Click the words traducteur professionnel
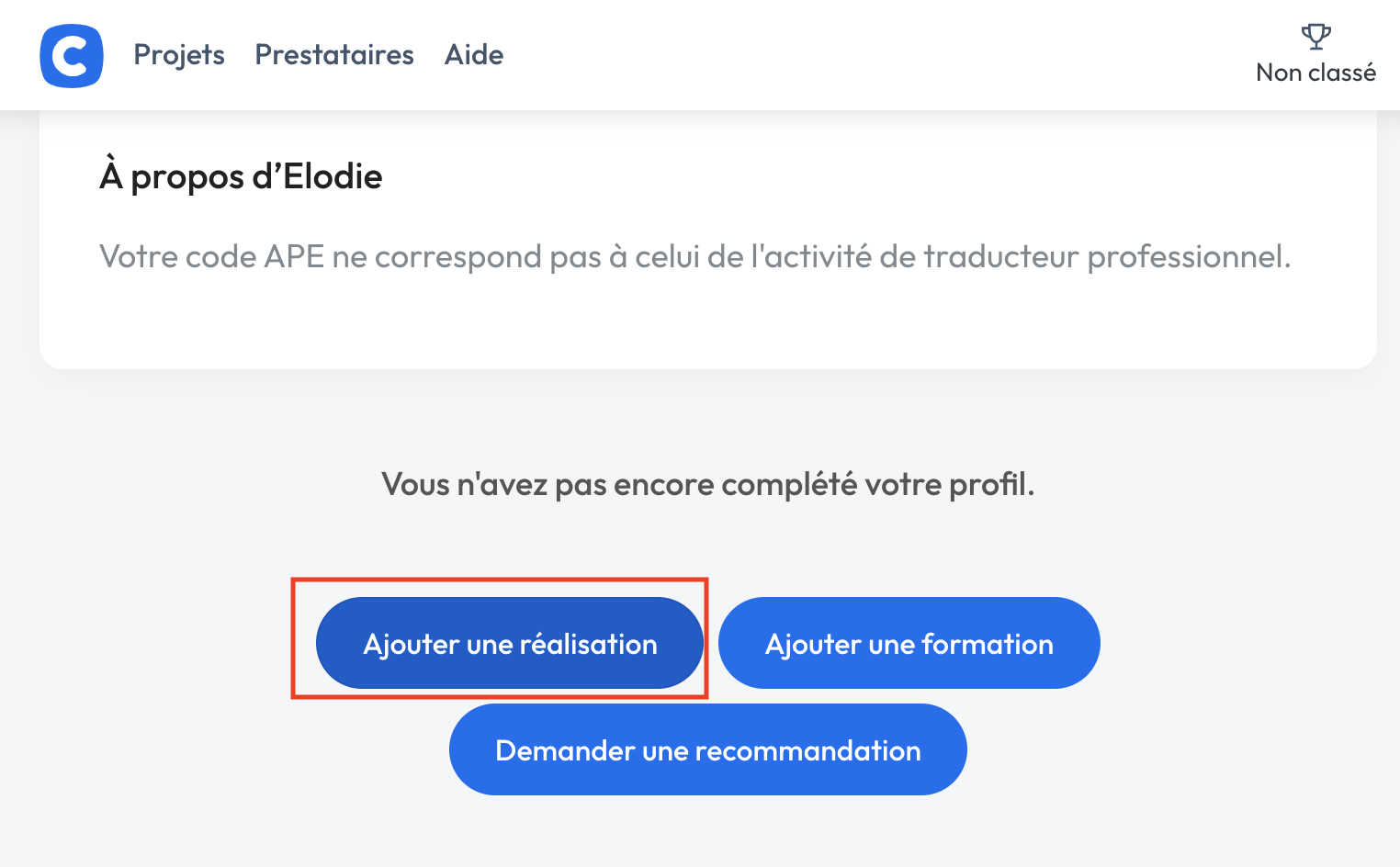This screenshot has width=1400, height=867. pos(1106,257)
